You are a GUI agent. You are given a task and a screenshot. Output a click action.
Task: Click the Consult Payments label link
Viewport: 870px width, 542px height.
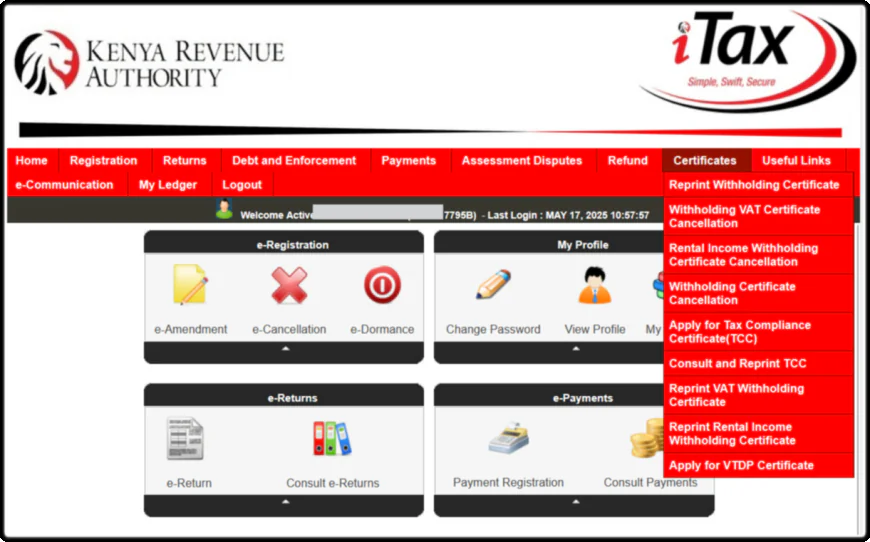(x=650, y=483)
